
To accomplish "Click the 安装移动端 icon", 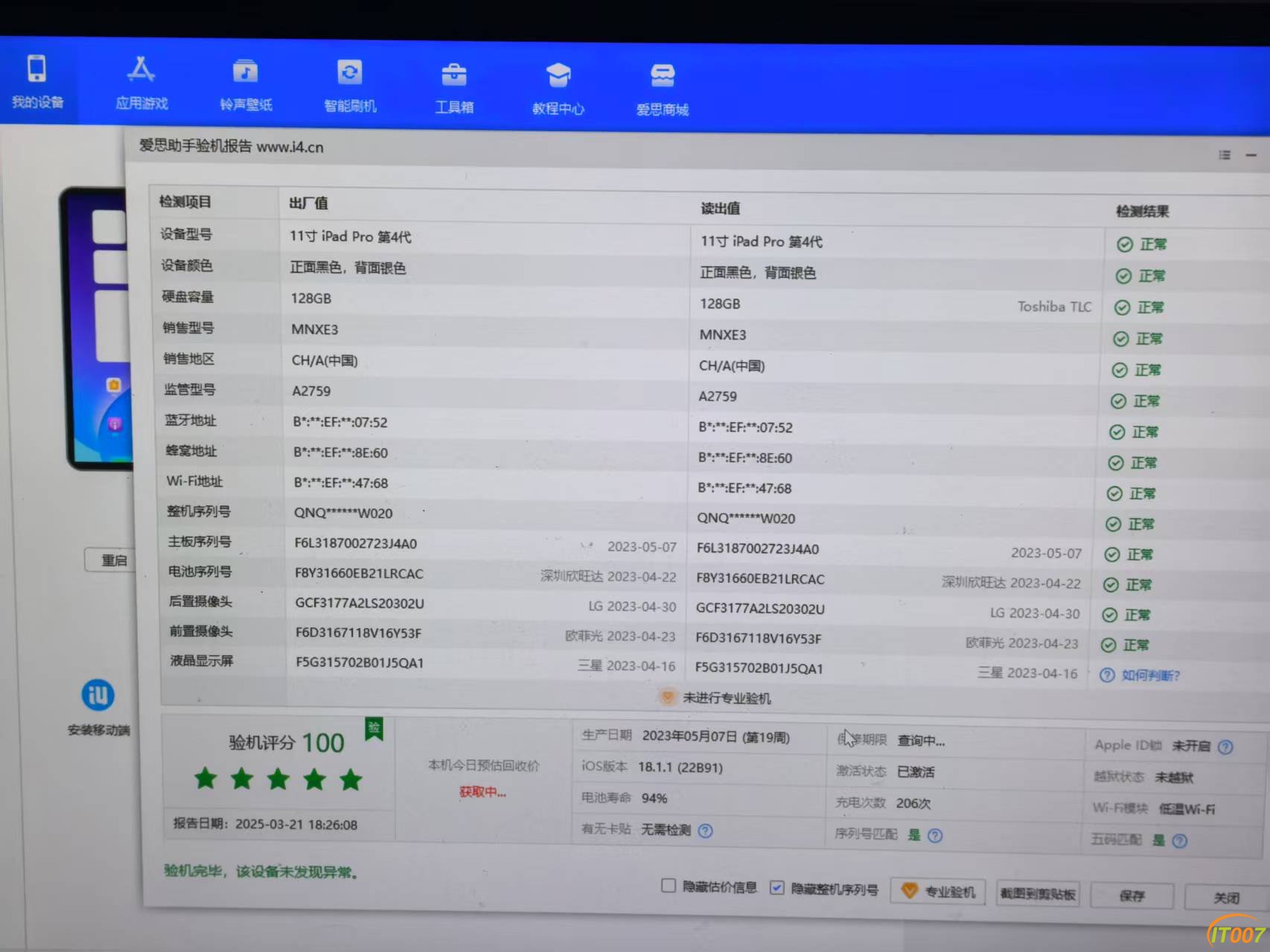I will pos(98,695).
